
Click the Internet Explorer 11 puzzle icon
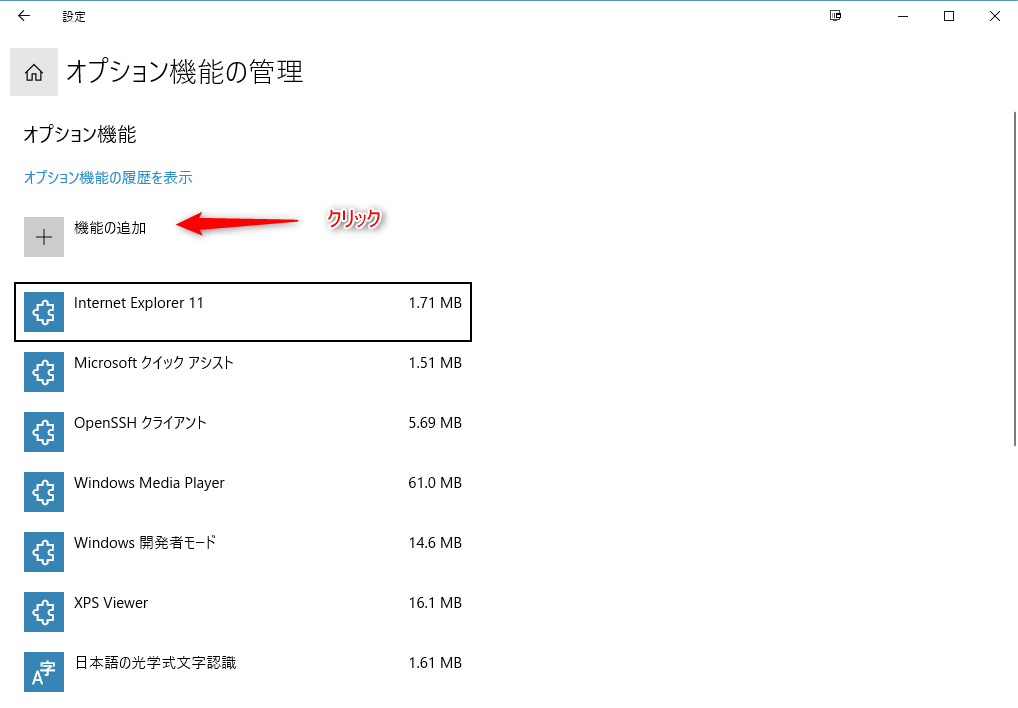point(44,312)
